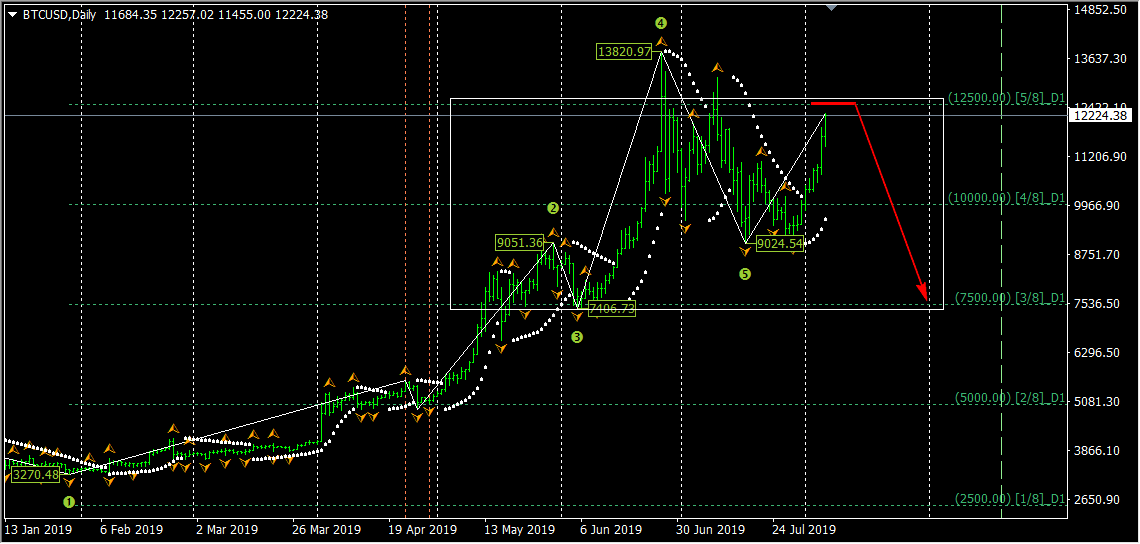This screenshot has height=544, width=1140.
Task: Click the up fractal arrow above 13820.97 peak
Action: pyautogui.click(x=661, y=42)
